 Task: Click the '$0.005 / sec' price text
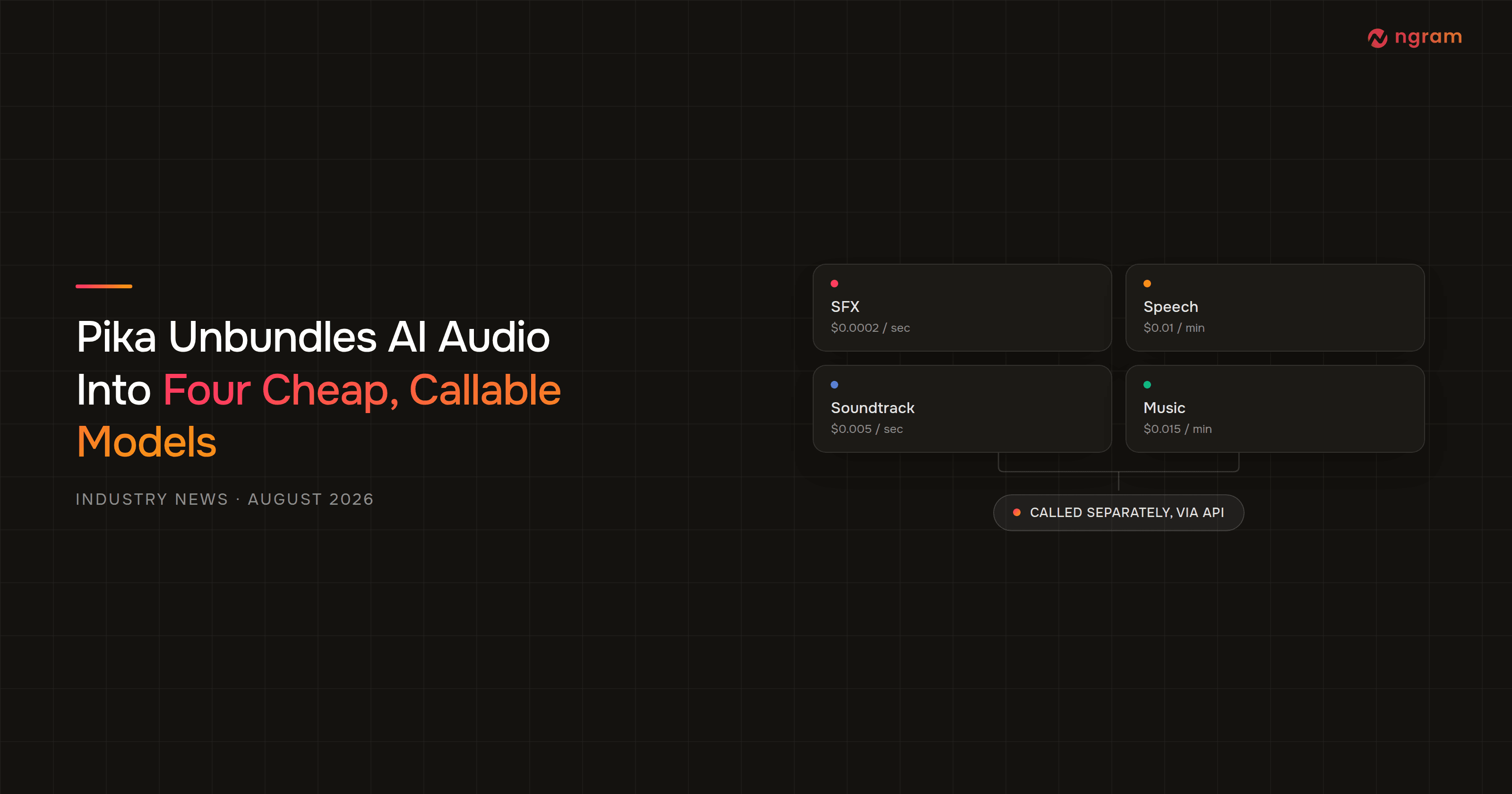[867, 429]
